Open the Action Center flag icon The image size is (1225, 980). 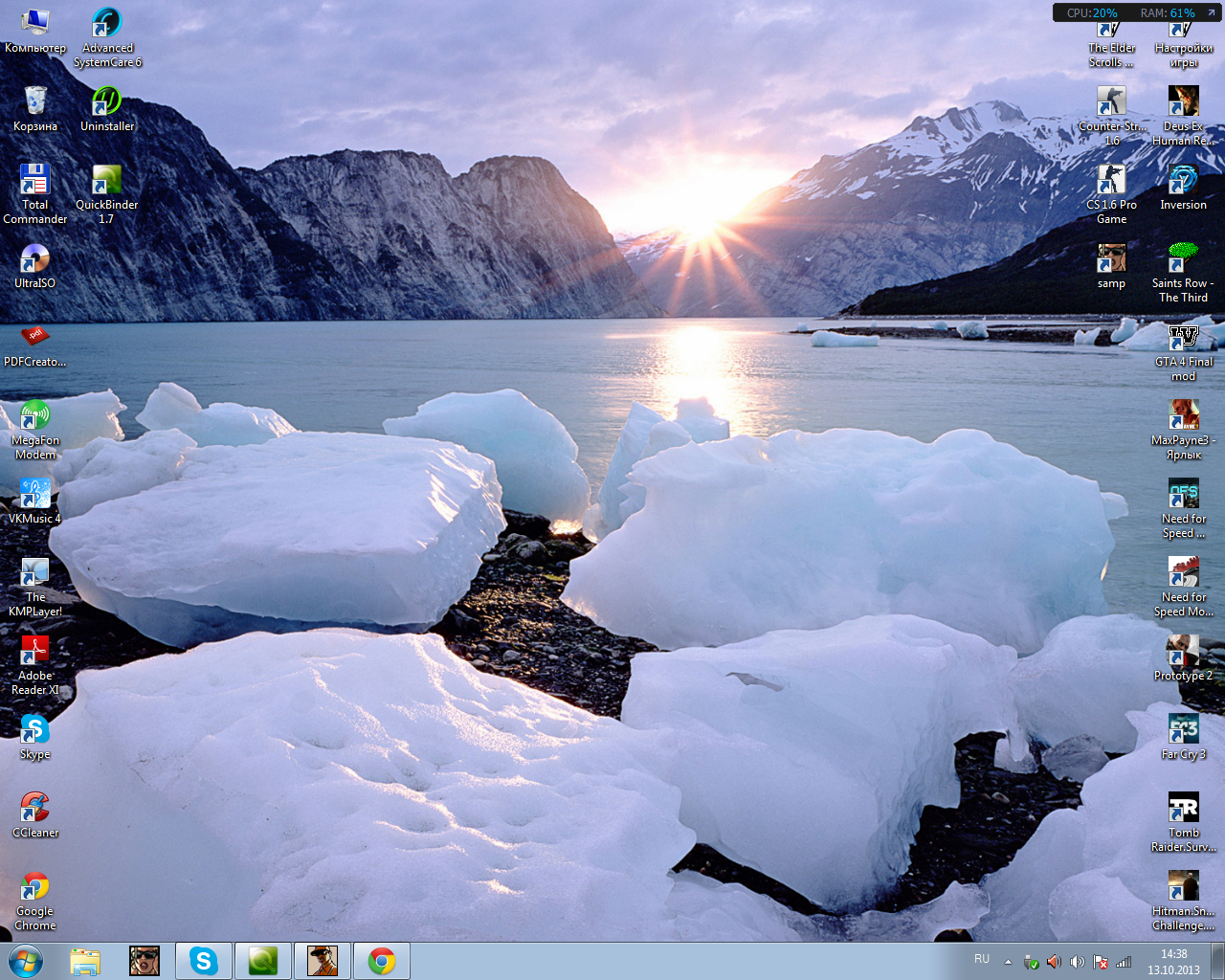tap(1101, 962)
